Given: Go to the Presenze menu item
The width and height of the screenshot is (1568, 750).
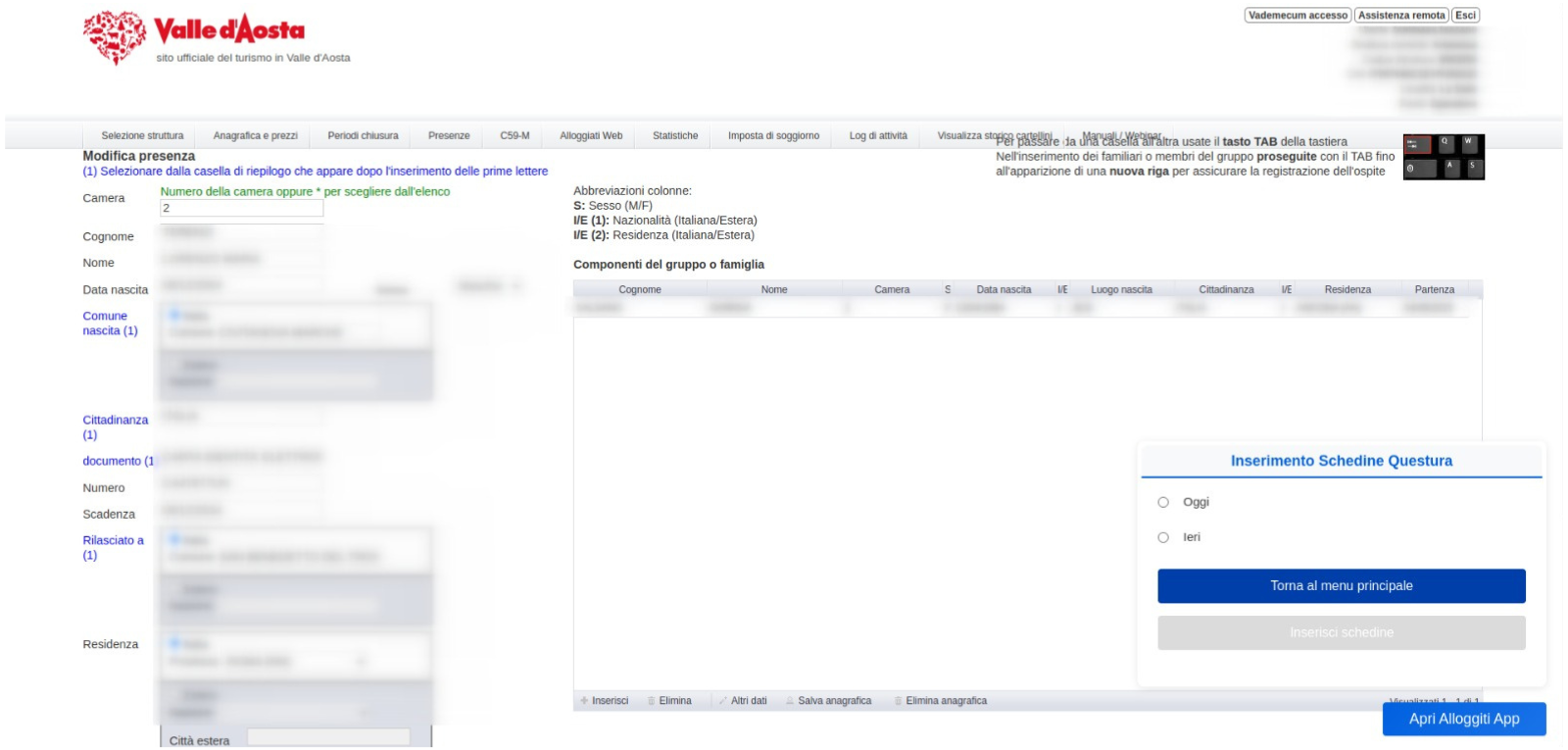Looking at the screenshot, I should pyautogui.click(x=449, y=136).
